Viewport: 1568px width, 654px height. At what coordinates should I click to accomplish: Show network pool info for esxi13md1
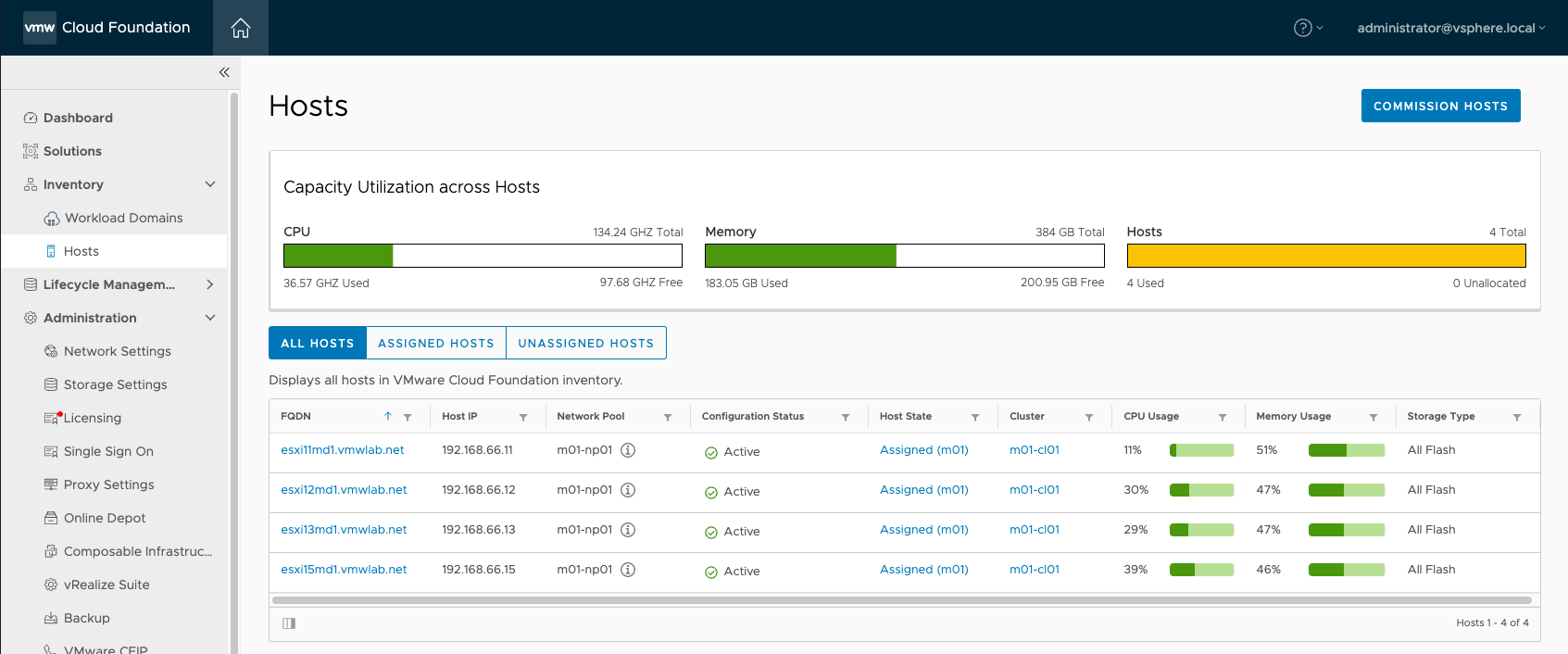coord(628,530)
